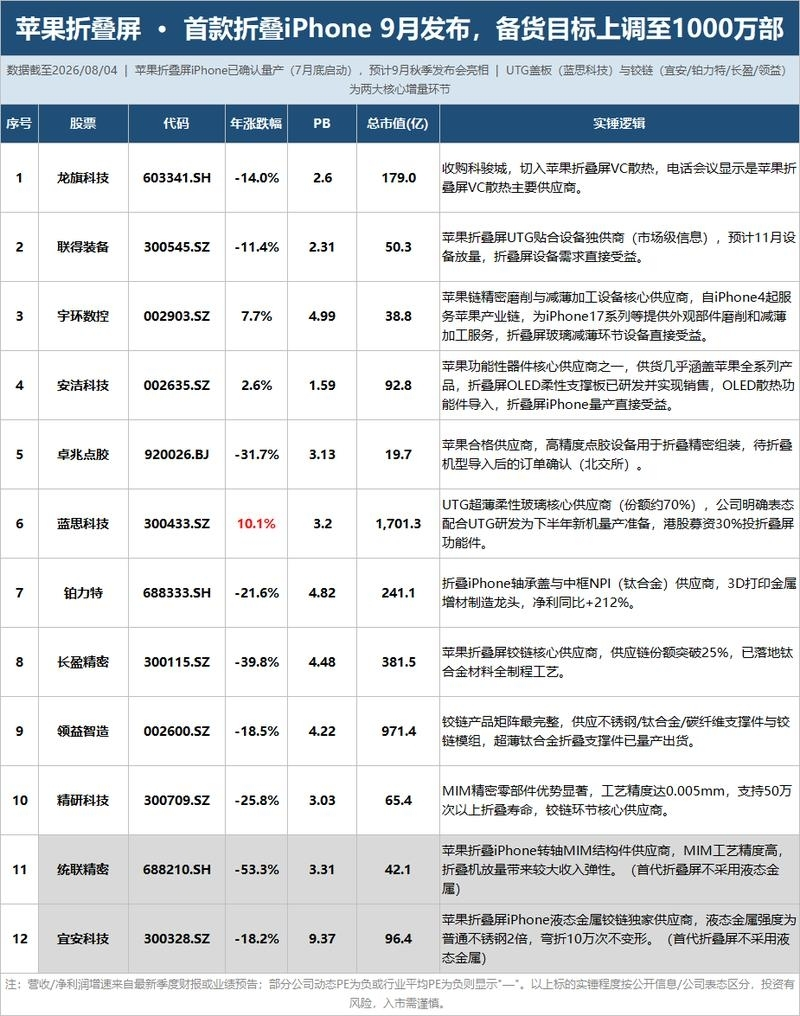The width and height of the screenshot is (800, 1016).
Task: Click 卓兆点胶 logic text about 点胶设备
Action: pyautogui.click(x=617, y=455)
